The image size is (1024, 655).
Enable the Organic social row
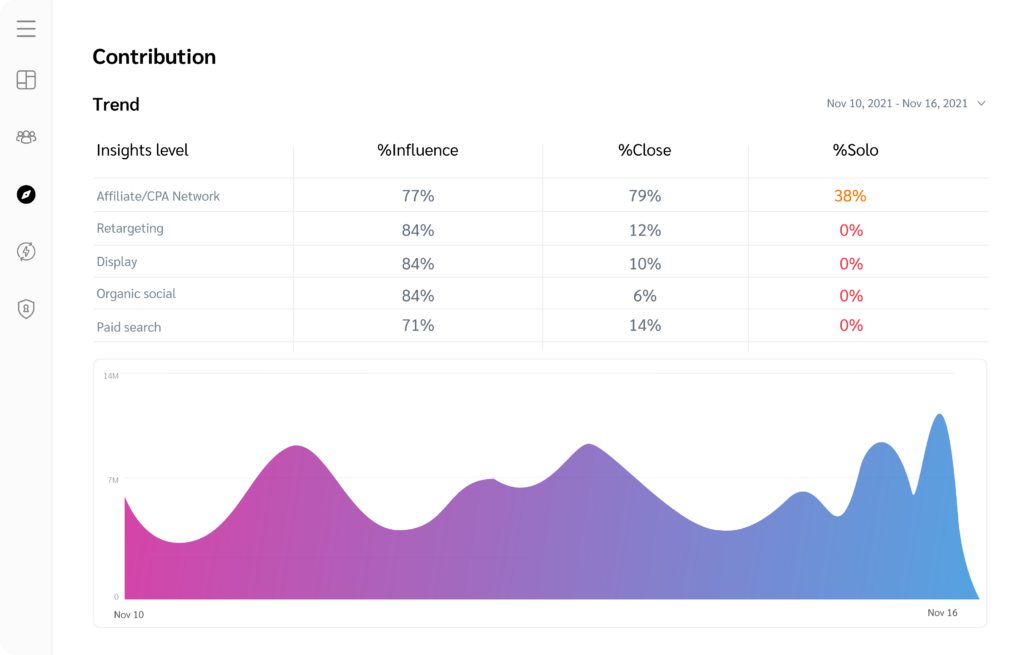(134, 294)
